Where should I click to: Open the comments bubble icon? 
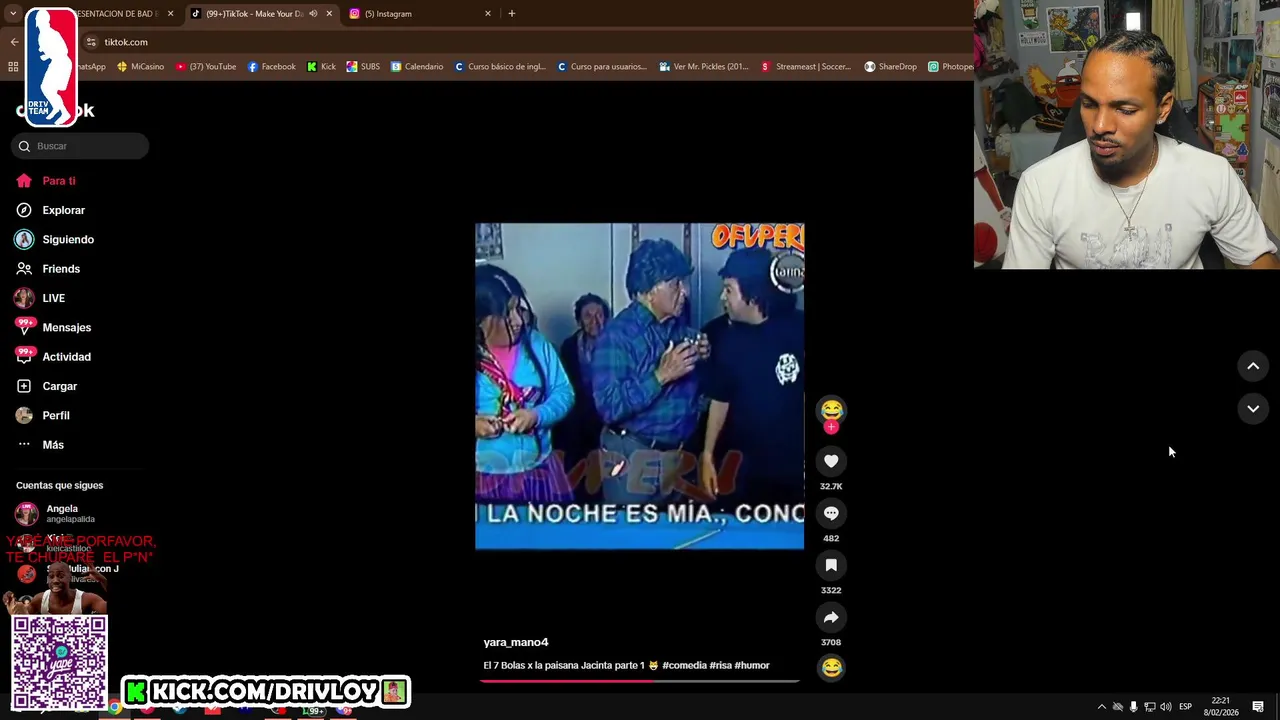pos(831,513)
